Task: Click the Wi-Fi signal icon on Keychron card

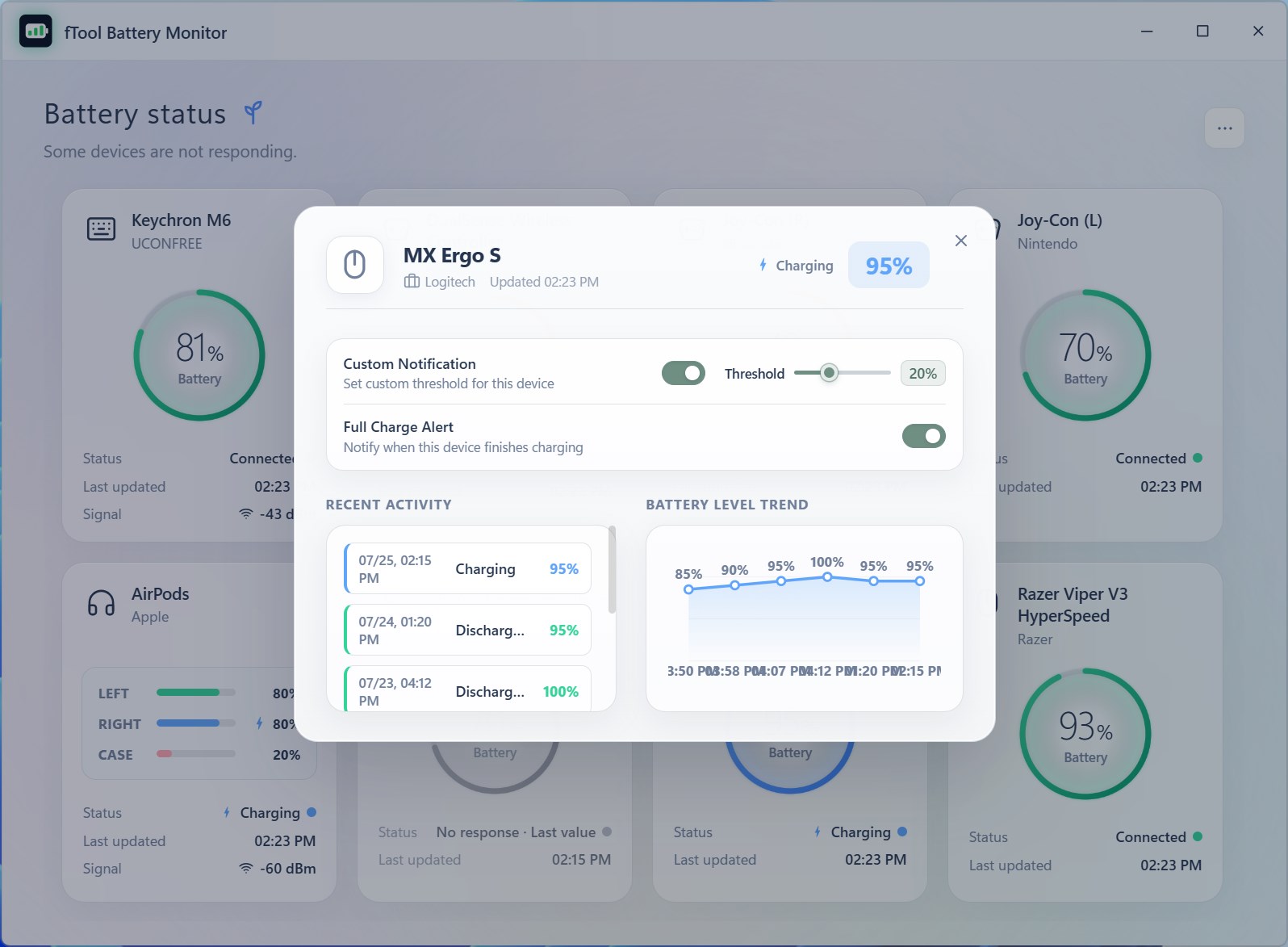Action: click(246, 514)
